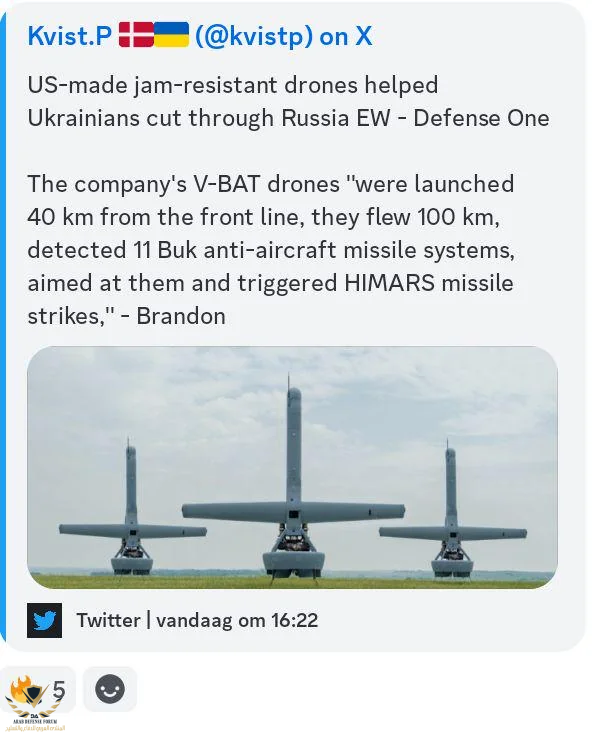
Task: Click the add reaction smiley icon
Action: 110,689
